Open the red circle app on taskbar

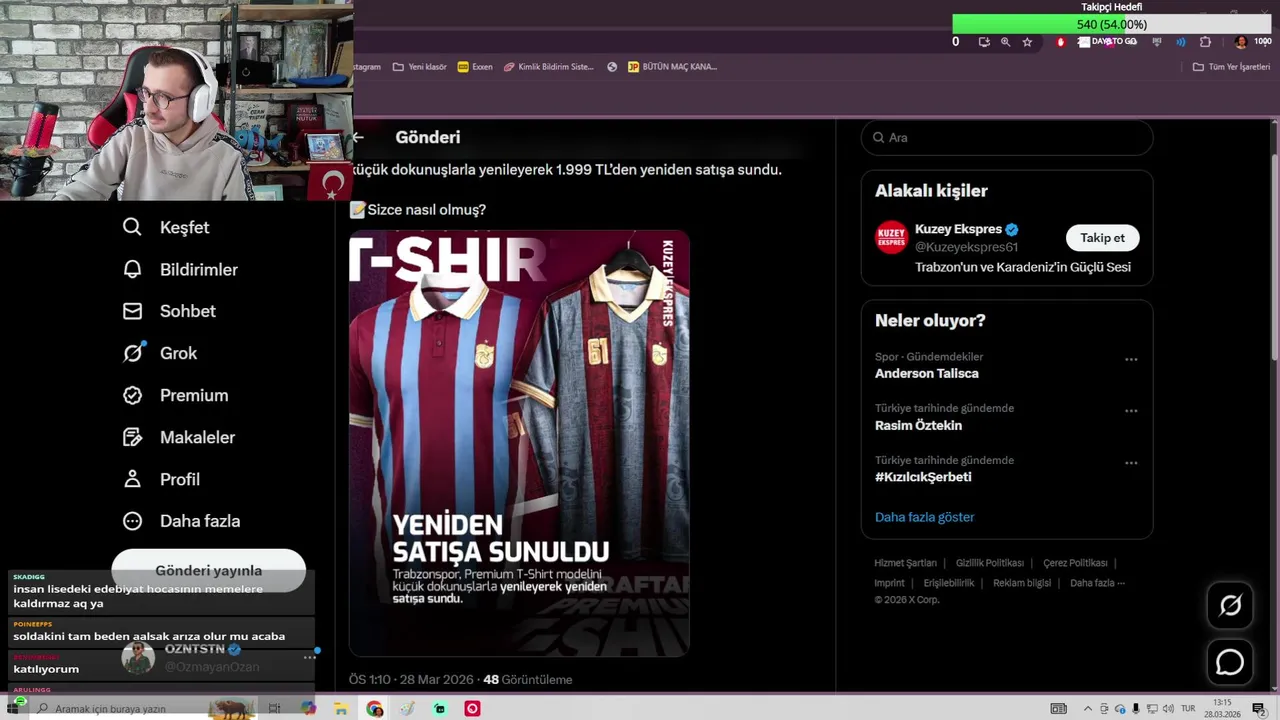[472, 709]
